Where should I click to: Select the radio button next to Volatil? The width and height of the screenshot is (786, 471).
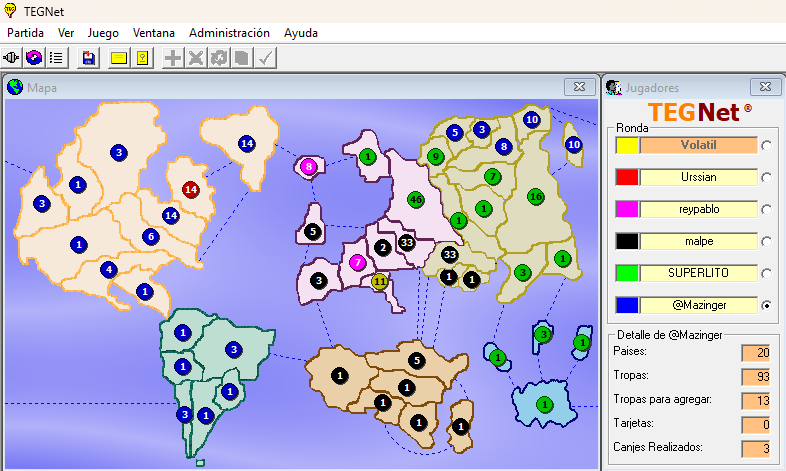pyautogui.click(x=766, y=146)
